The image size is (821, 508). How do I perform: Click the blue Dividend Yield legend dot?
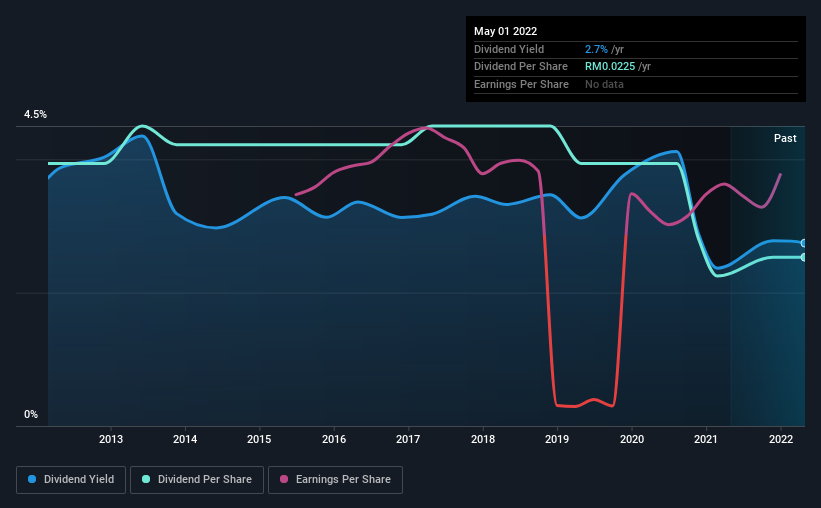[32, 479]
